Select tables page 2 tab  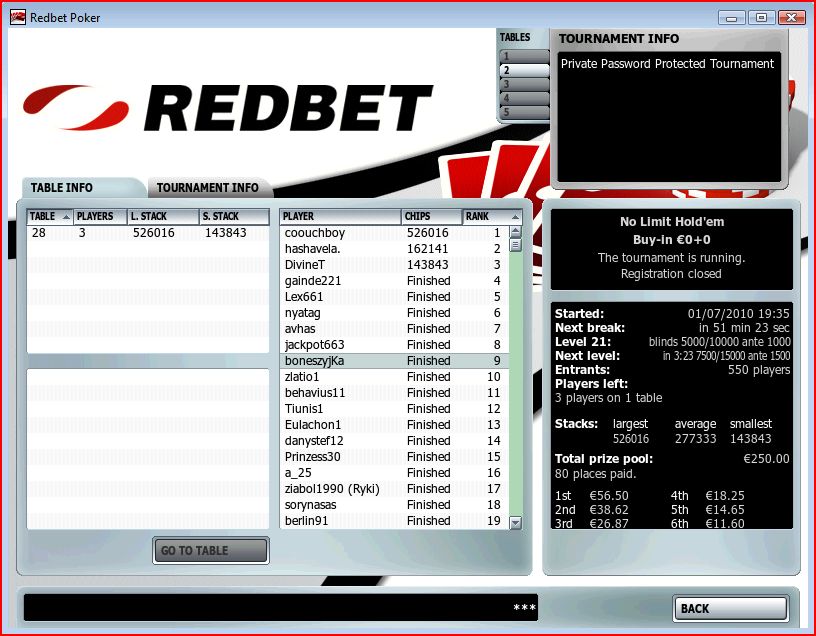[524, 70]
